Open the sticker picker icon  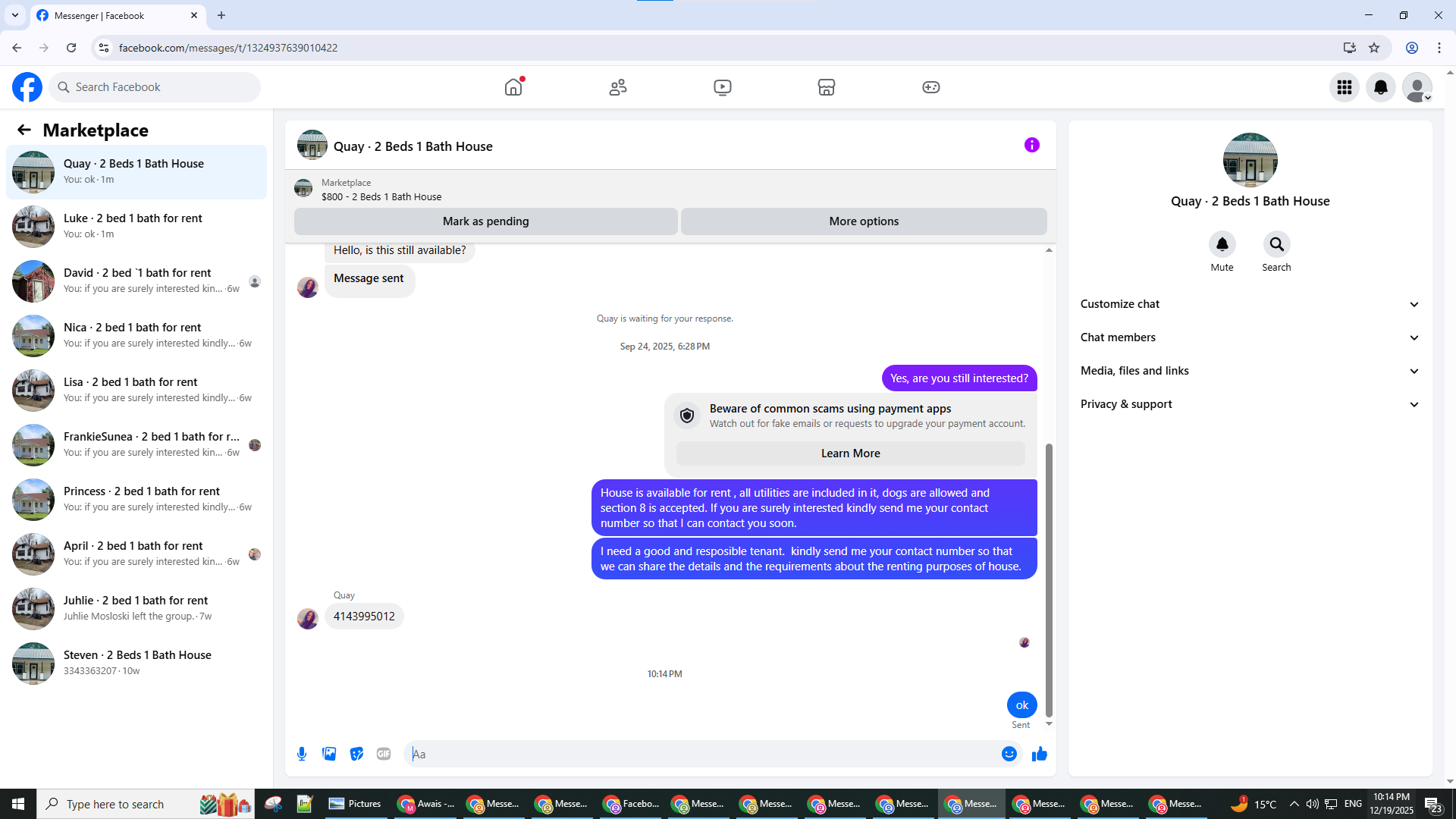356,754
